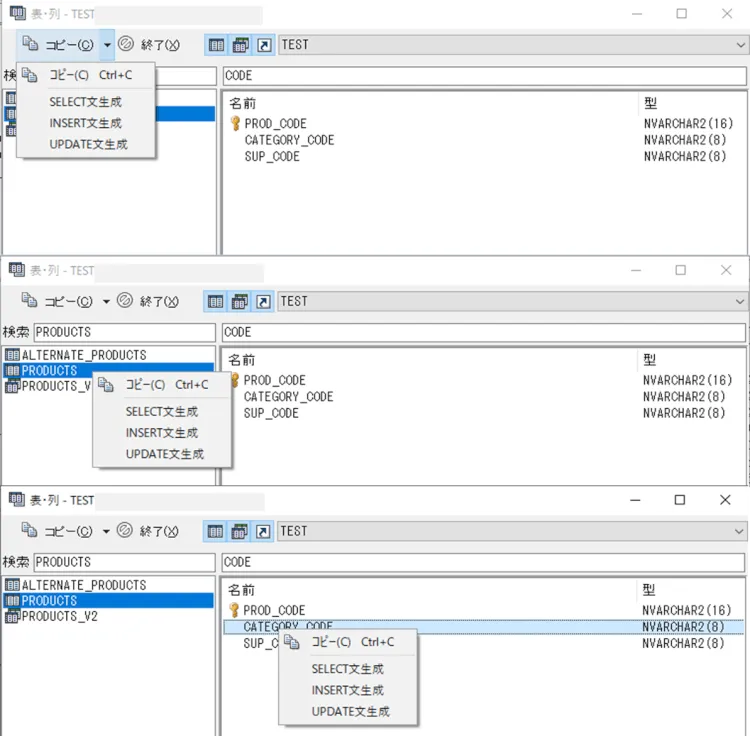
Task: Click NVARCHAR2(8) in highlighted CATEGORY_CODE row, bottom window
Action: coord(683,627)
